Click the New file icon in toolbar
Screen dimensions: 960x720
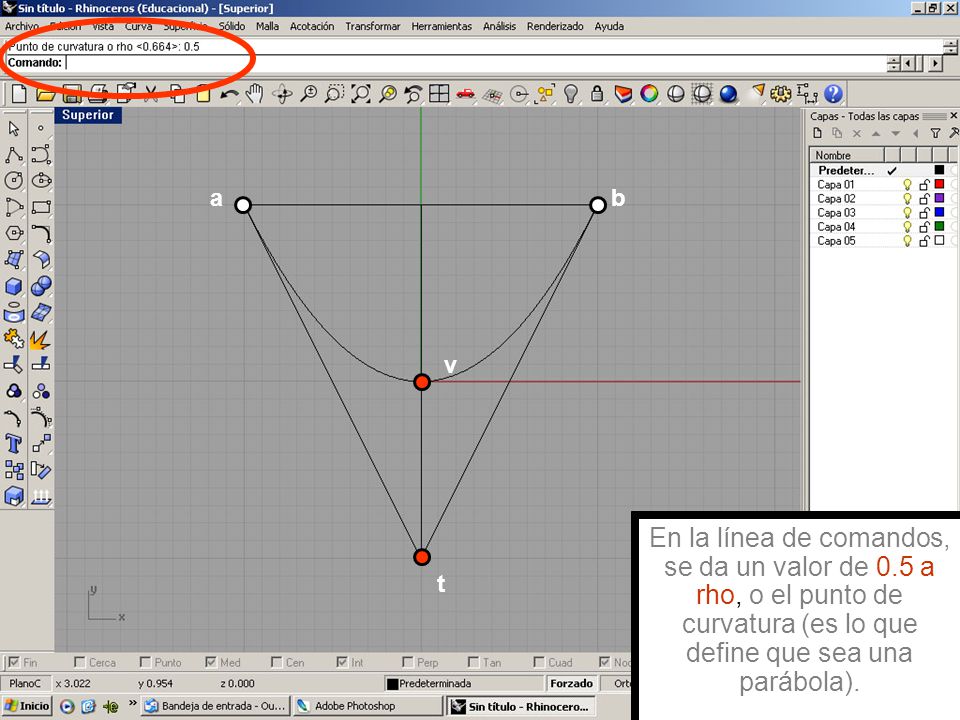point(19,94)
